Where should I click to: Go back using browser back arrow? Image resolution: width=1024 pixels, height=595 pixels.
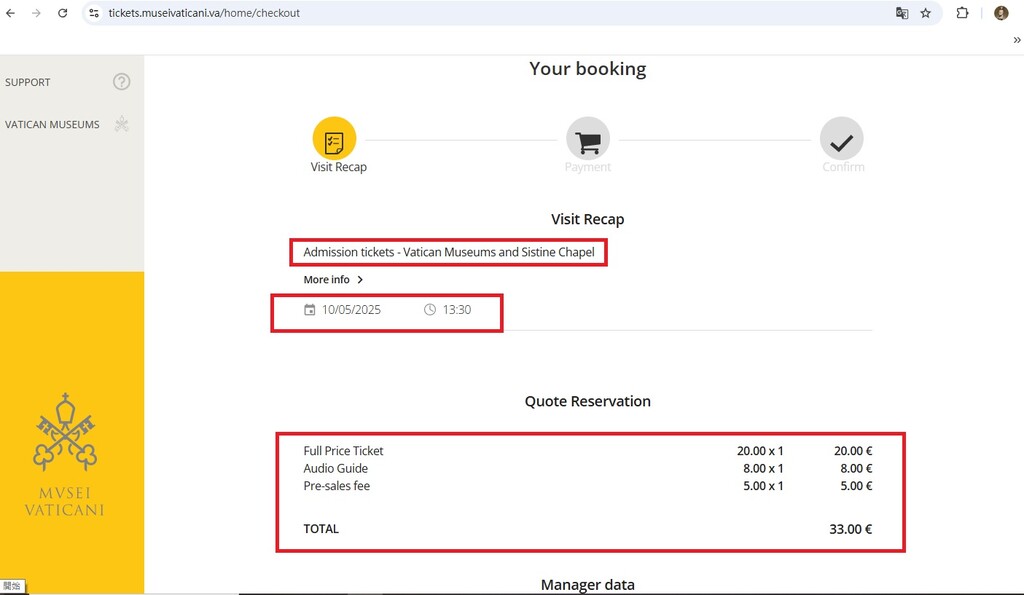tap(10, 13)
